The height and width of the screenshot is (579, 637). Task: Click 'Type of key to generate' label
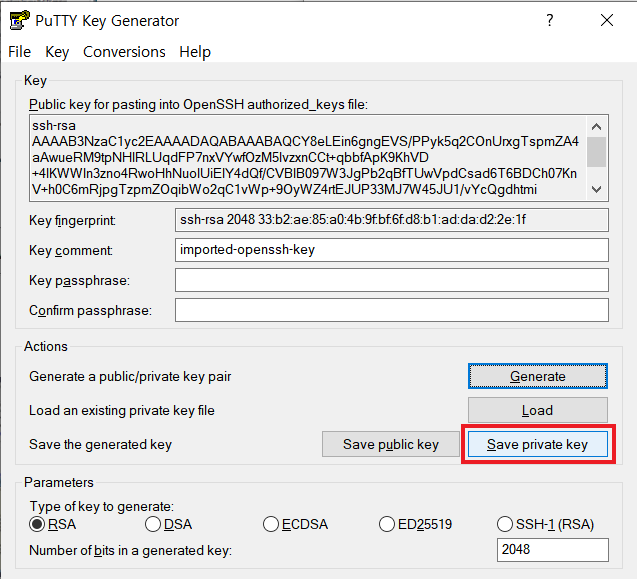pyautogui.click(x=102, y=506)
